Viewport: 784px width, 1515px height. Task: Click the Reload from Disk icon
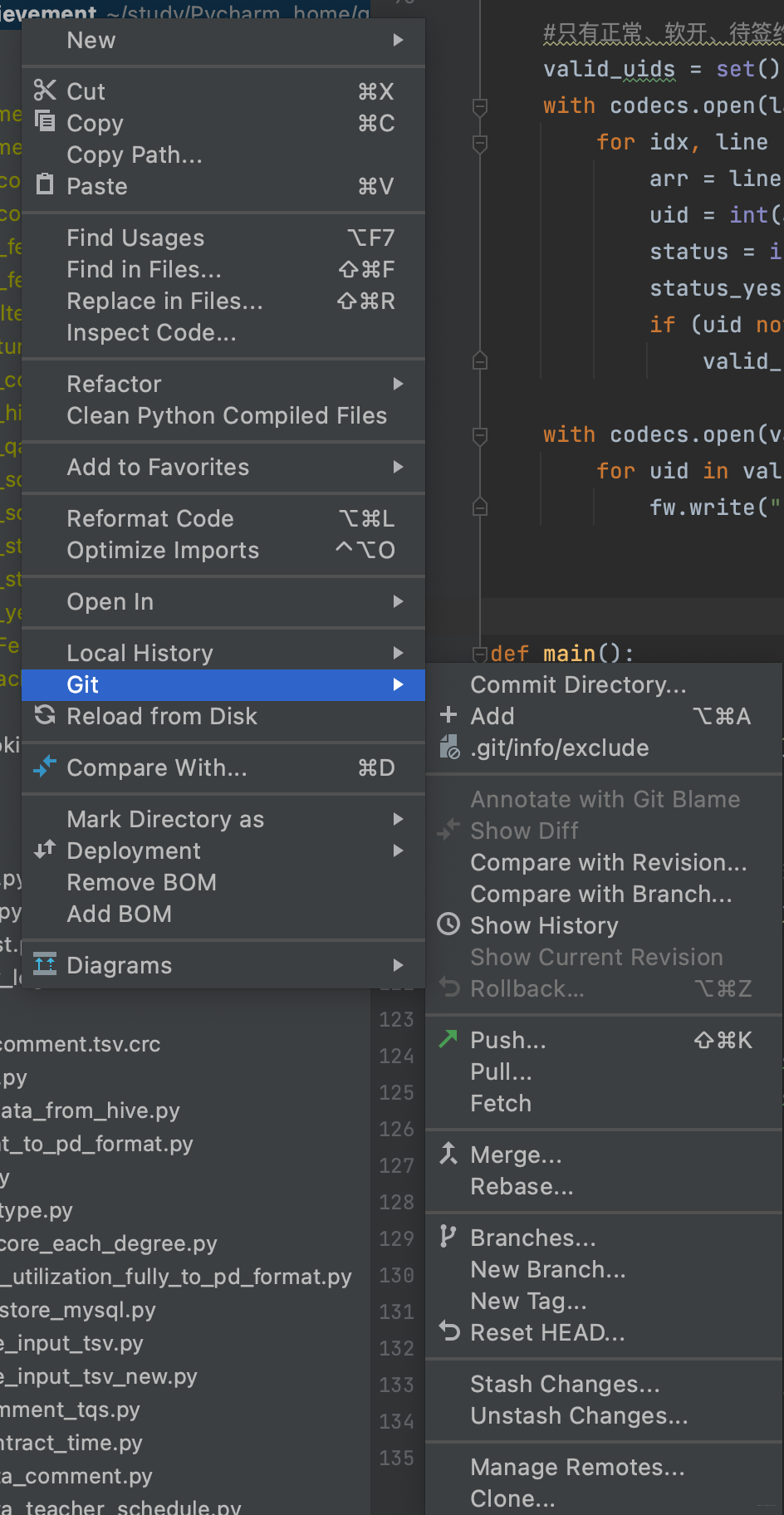(x=45, y=715)
